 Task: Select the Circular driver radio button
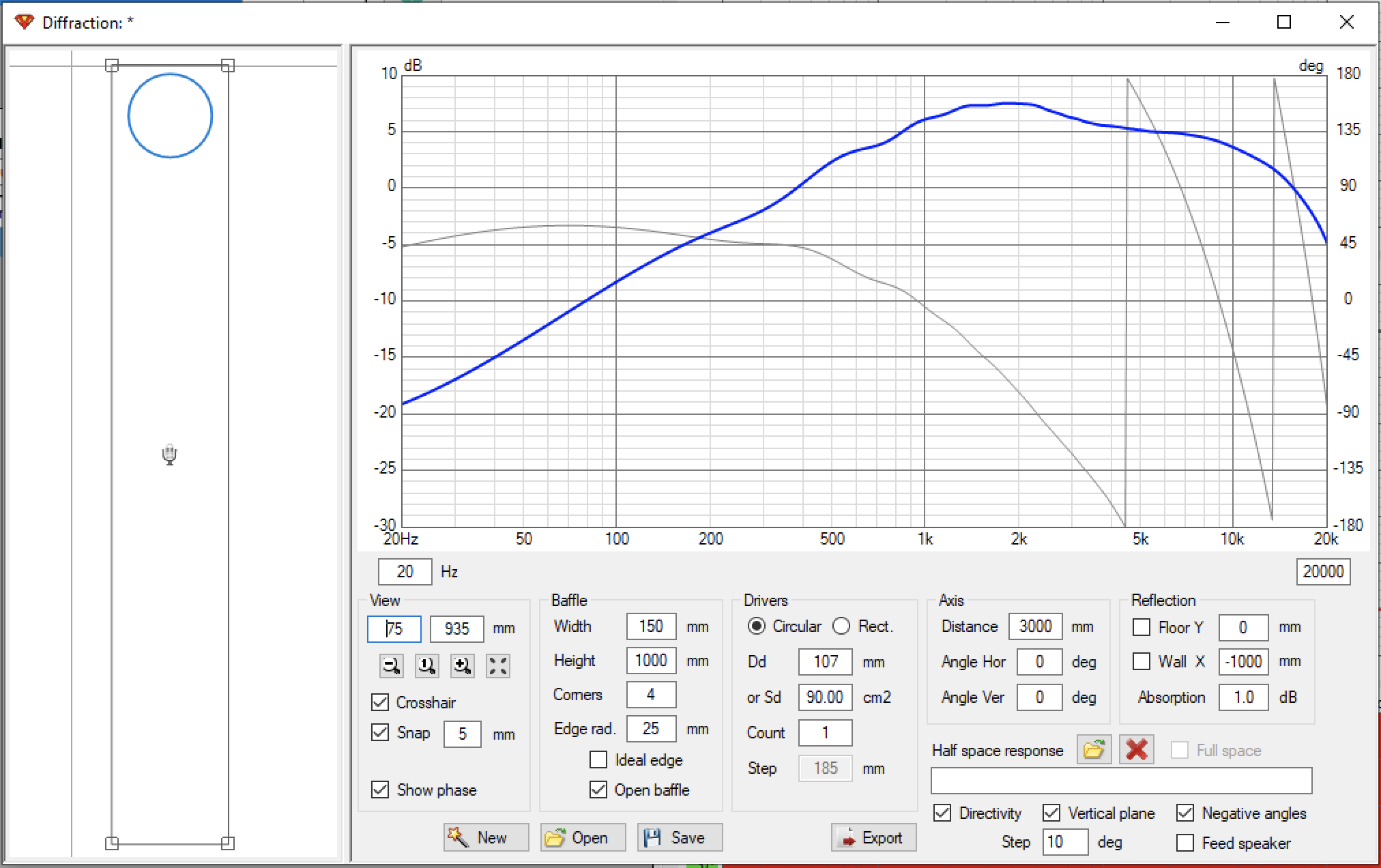tap(757, 626)
